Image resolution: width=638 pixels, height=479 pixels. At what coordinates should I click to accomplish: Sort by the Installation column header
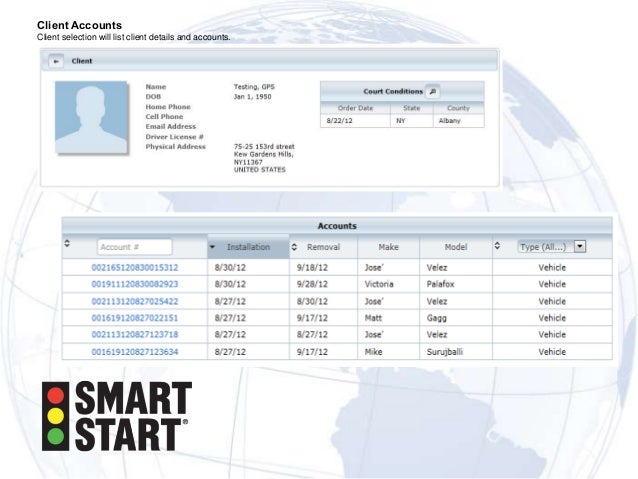tap(248, 247)
